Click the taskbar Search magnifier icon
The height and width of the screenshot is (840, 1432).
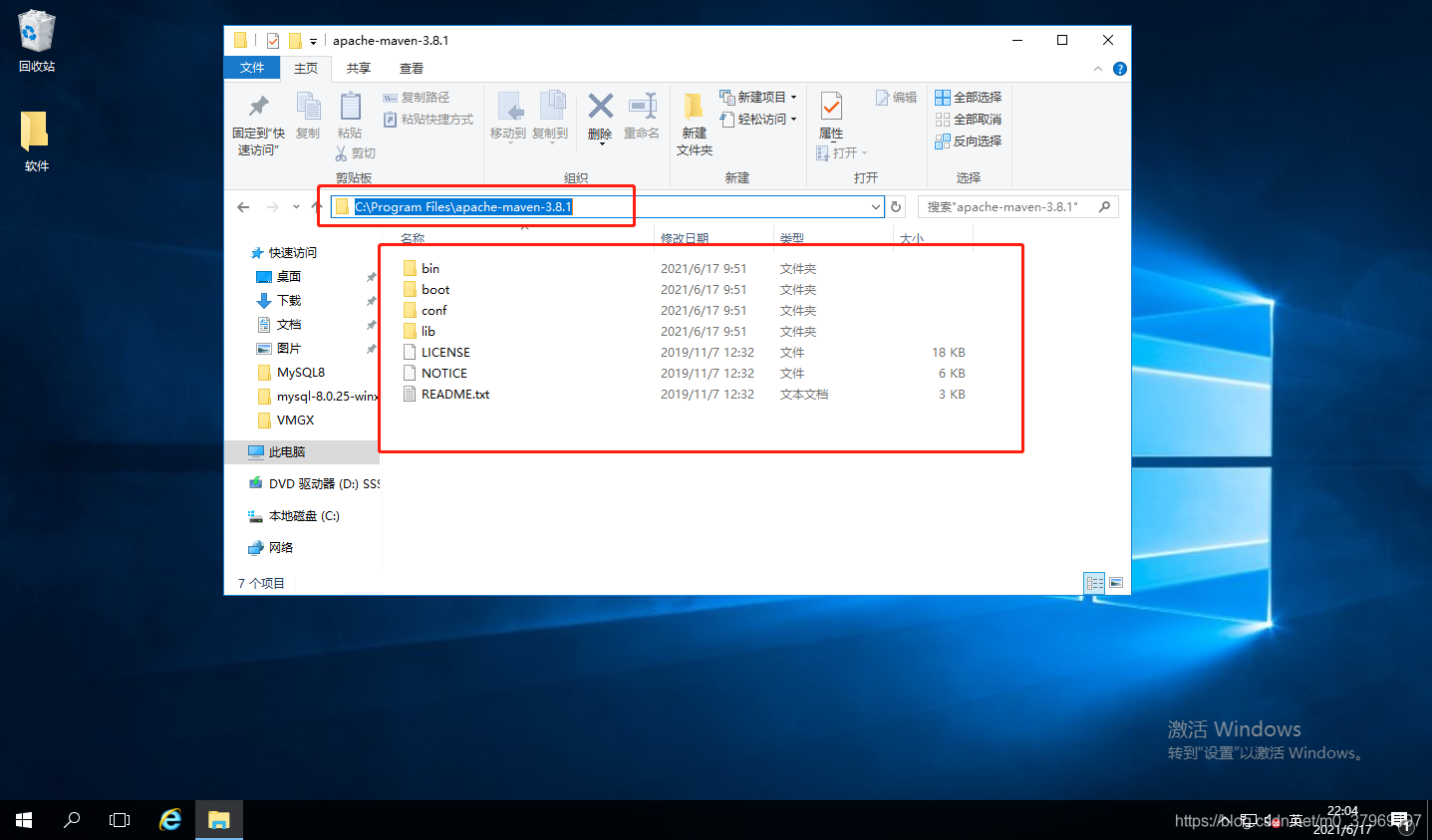pos(72,820)
